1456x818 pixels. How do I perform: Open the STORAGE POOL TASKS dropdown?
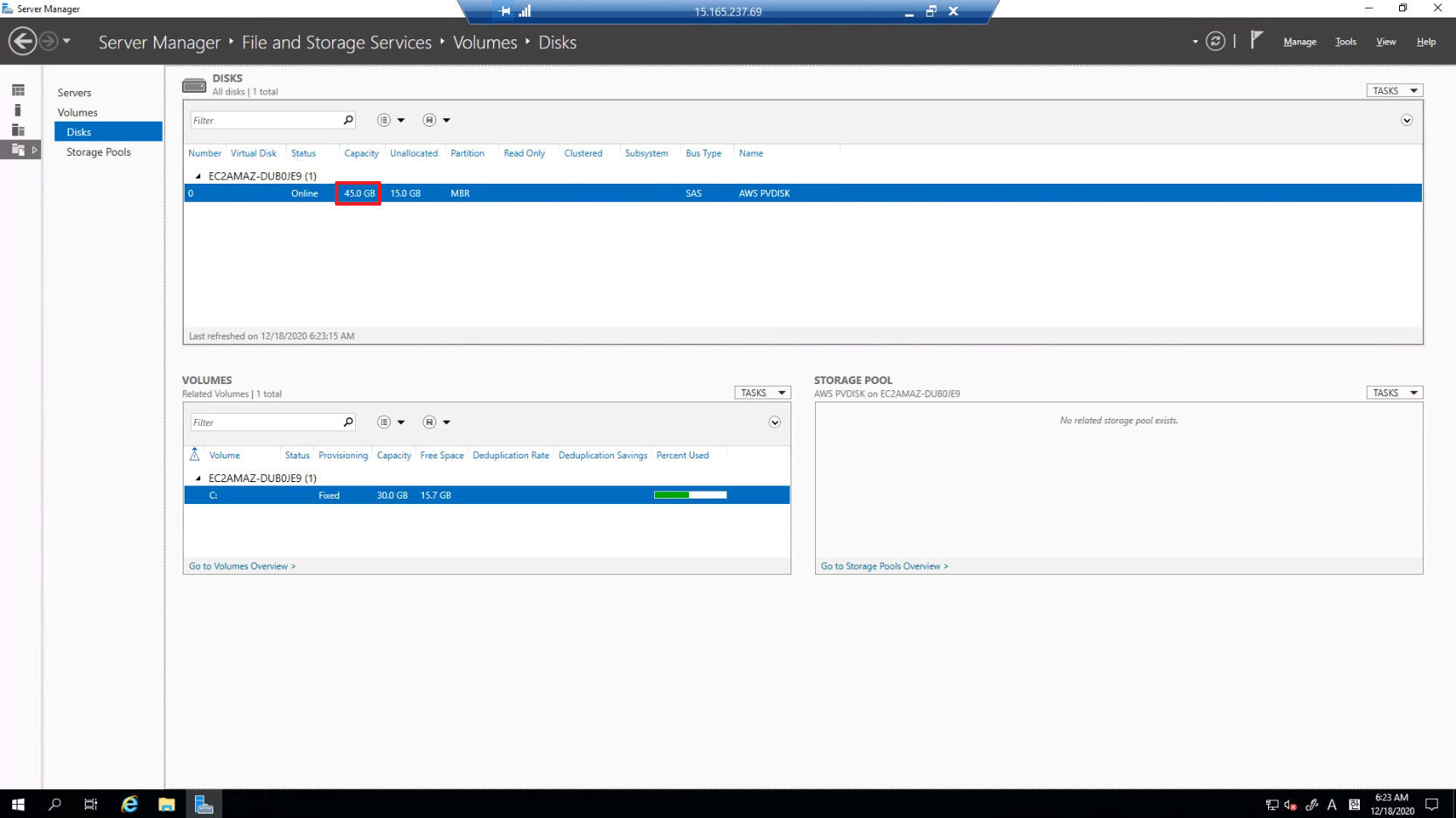(1395, 393)
